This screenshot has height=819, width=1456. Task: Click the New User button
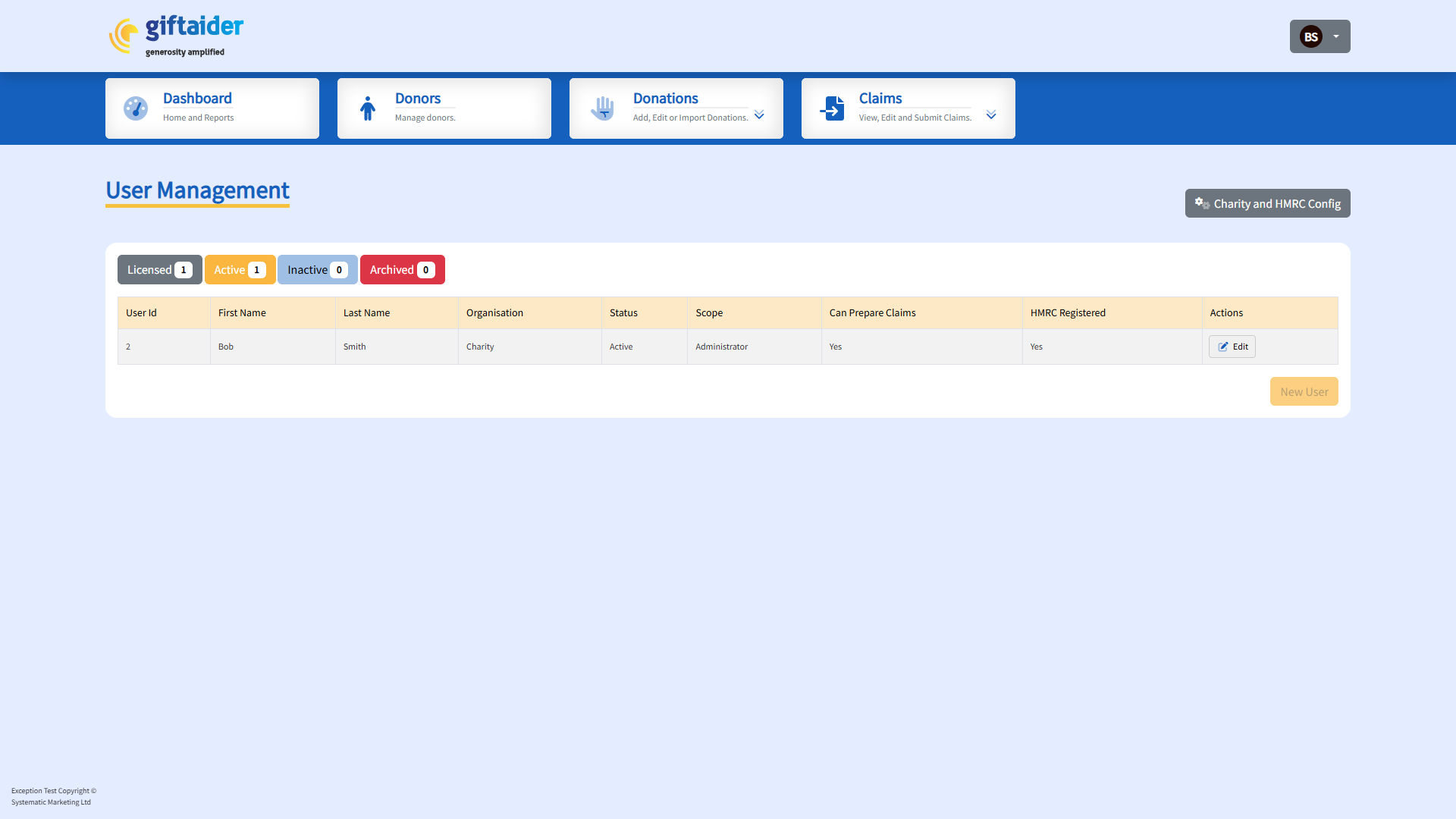click(1304, 391)
